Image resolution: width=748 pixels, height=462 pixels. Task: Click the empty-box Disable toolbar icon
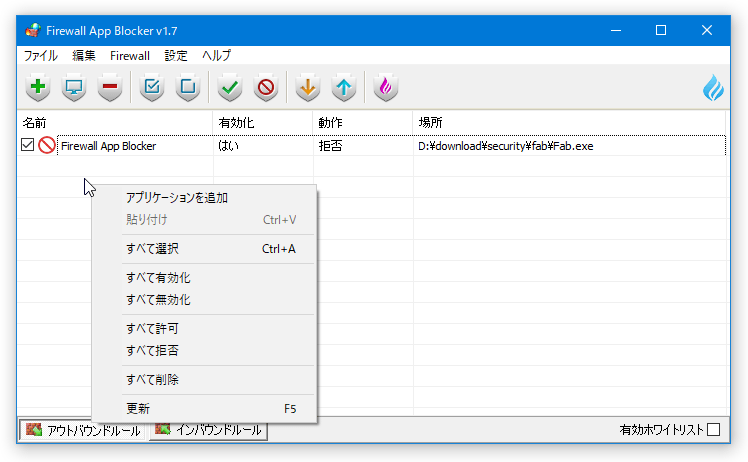[x=188, y=87]
